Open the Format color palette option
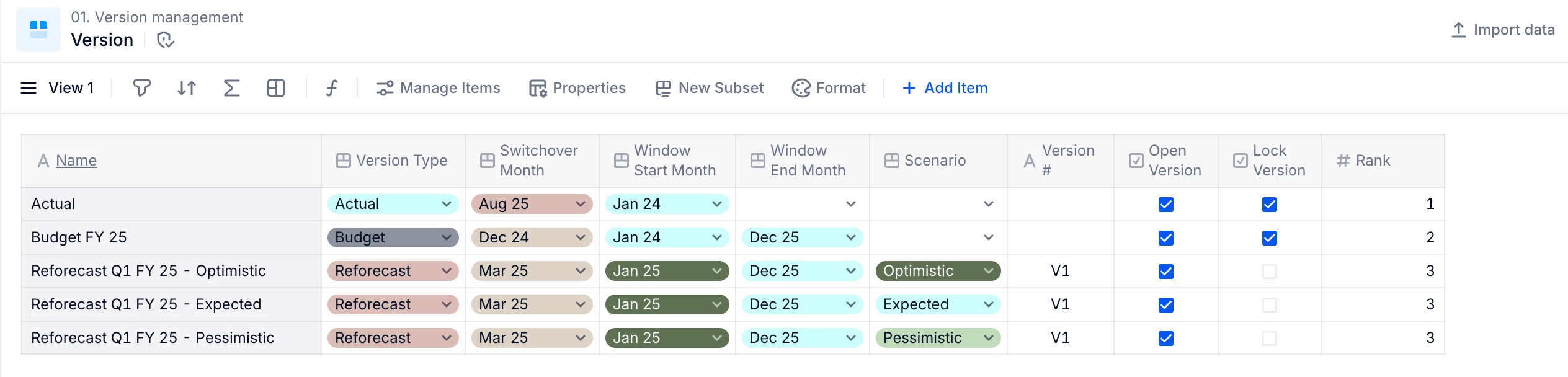This screenshot has width=1568, height=377. tap(829, 88)
